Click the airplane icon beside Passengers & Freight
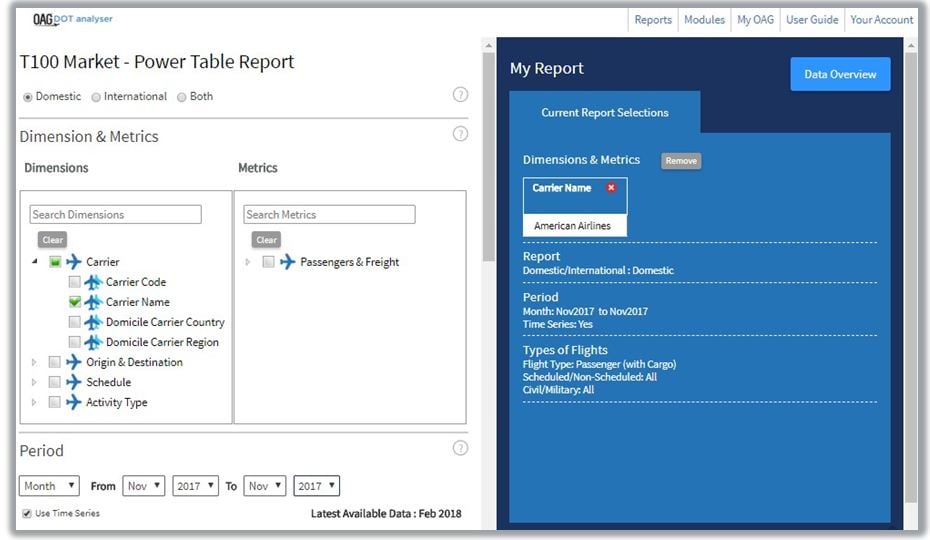930x540 pixels. pos(288,262)
